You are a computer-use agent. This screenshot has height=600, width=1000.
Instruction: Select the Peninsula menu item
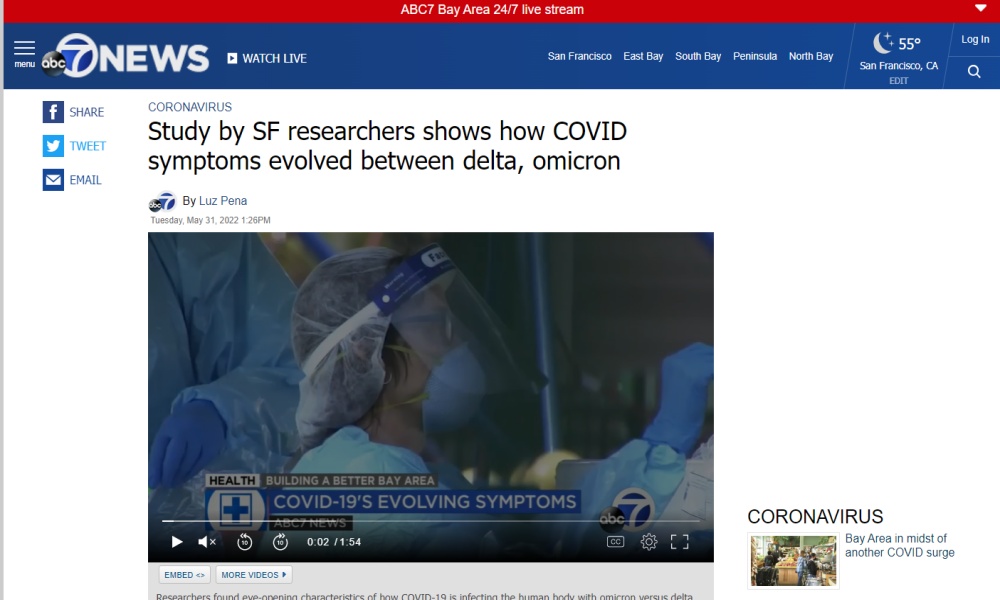pyautogui.click(x=755, y=56)
